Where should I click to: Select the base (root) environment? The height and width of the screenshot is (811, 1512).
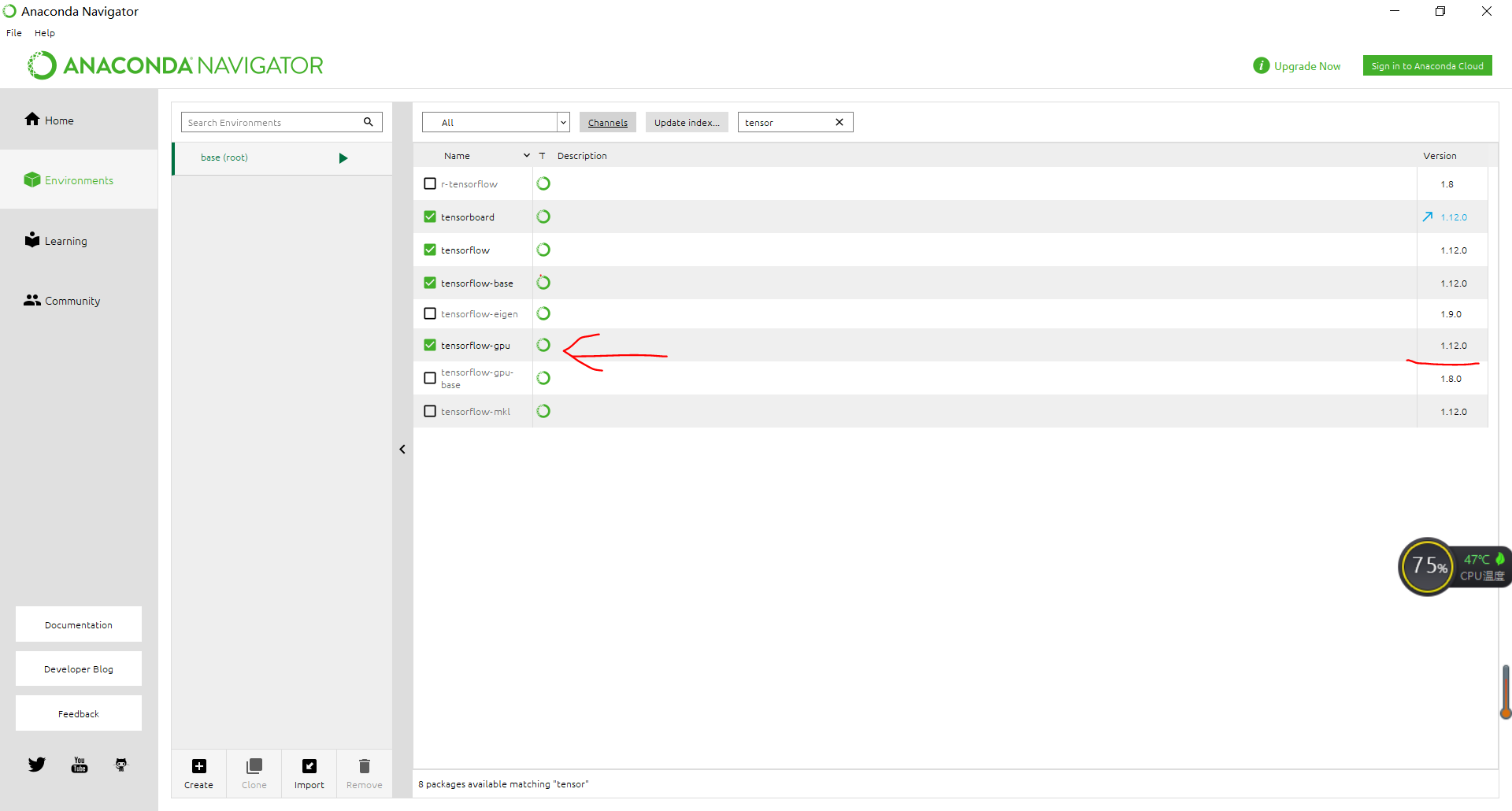pos(282,158)
